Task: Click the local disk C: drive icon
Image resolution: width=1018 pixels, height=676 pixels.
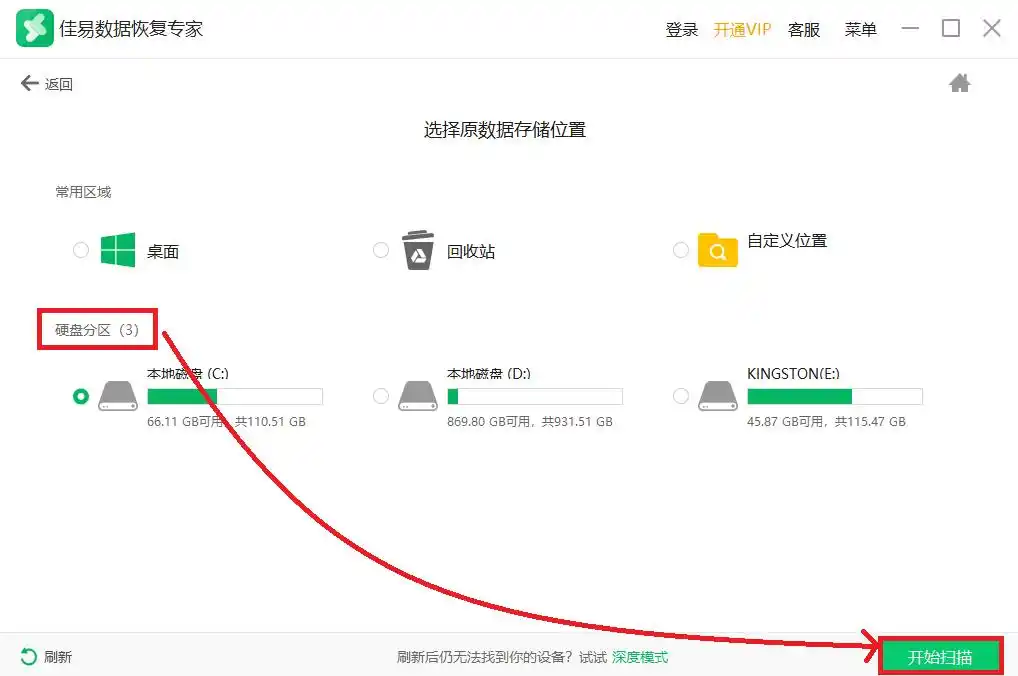Action: click(118, 396)
